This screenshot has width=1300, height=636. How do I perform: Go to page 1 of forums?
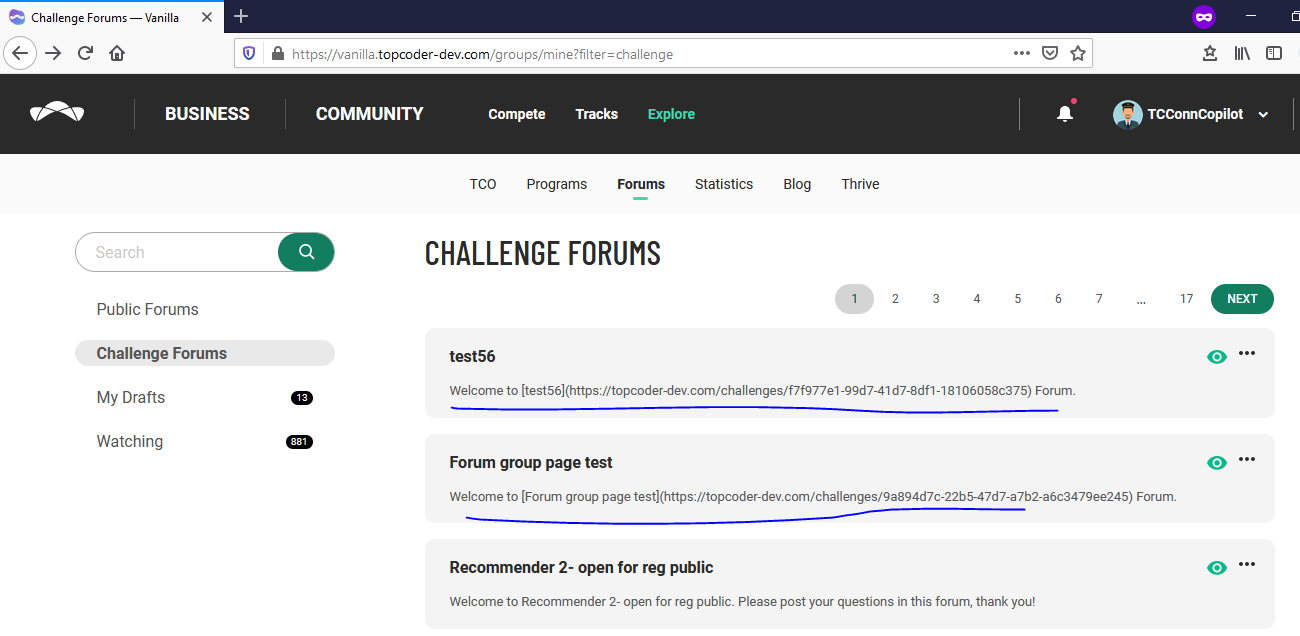tap(854, 299)
